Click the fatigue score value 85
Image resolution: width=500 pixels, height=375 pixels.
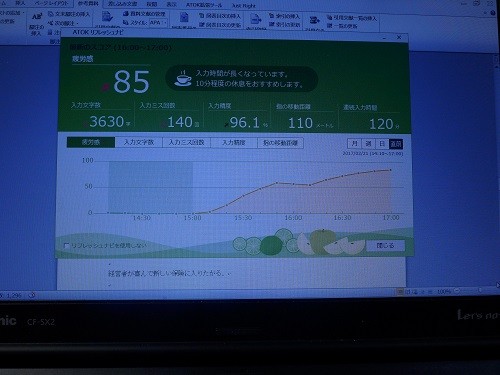coord(131,82)
